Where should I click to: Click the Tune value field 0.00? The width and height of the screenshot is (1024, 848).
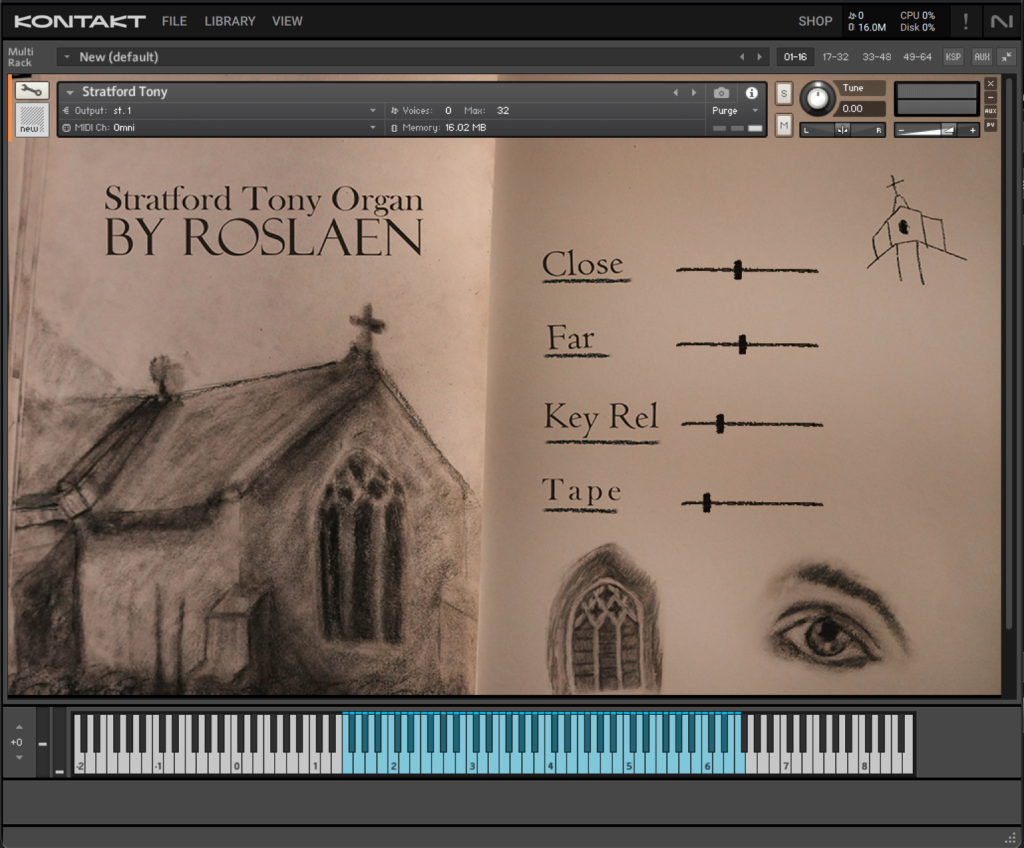pyautogui.click(x=859, y=108)
